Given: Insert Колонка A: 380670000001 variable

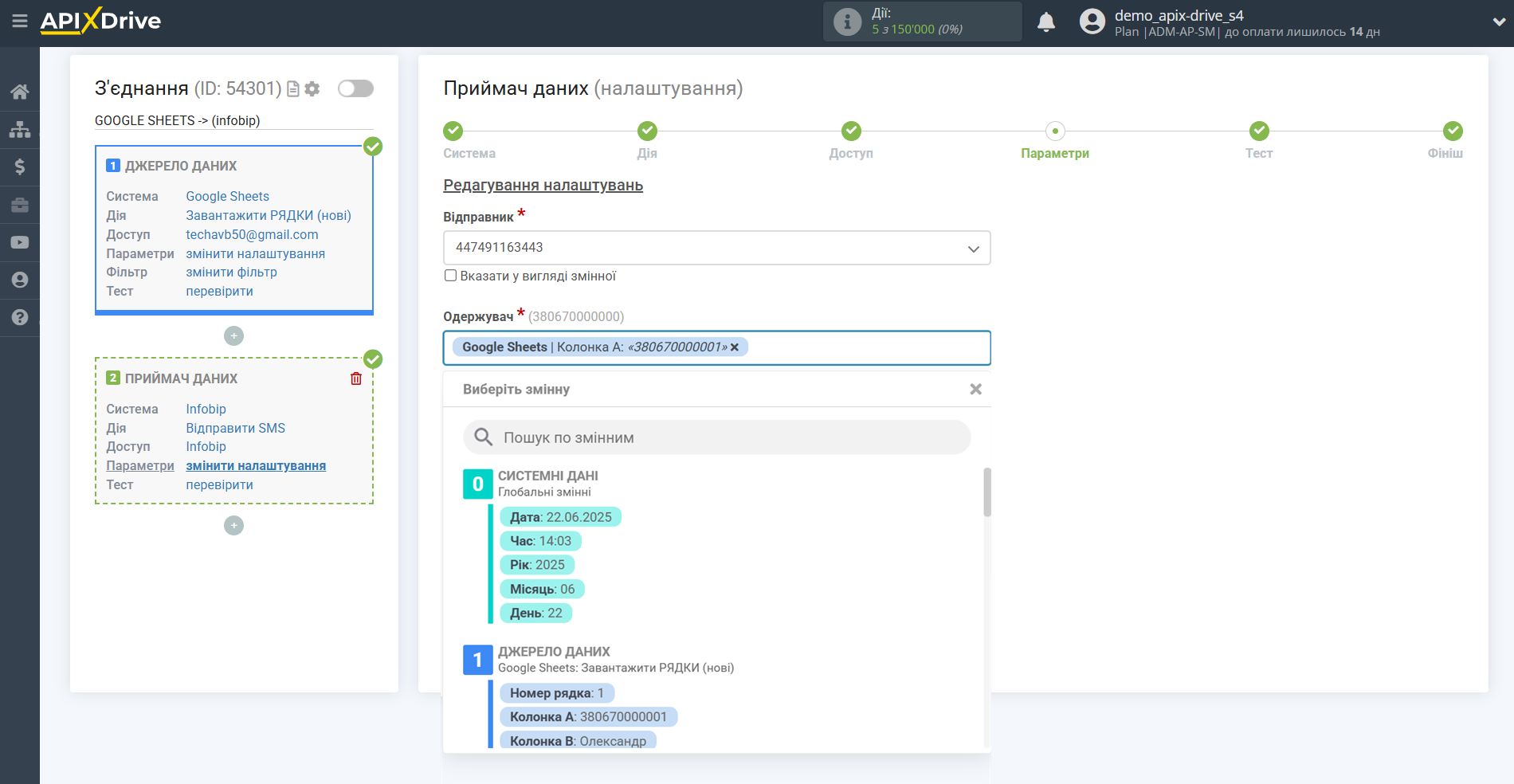Looking at the screenshot, I should [588, 717].
